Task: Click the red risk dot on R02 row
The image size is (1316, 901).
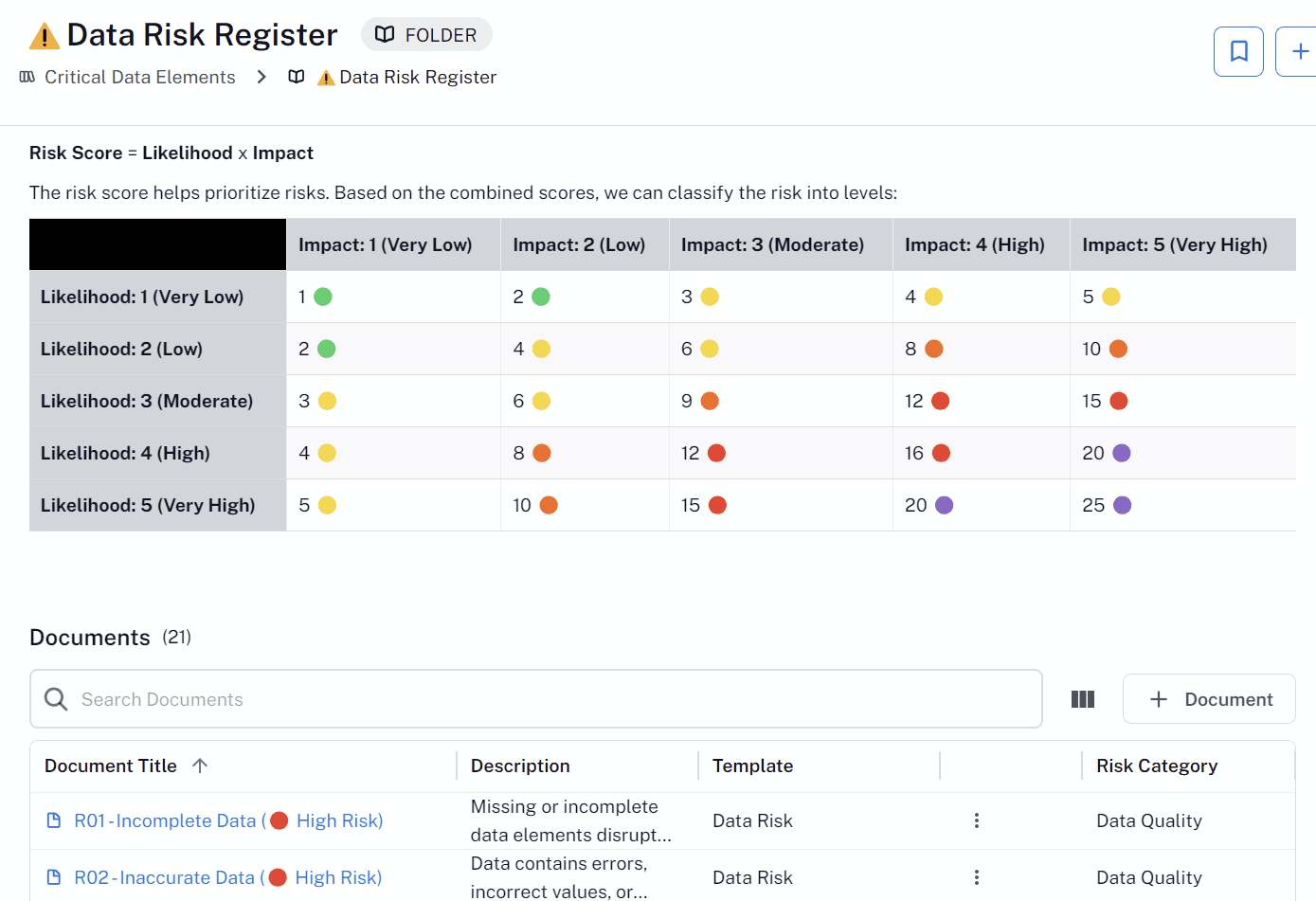Action: (278, 877)
